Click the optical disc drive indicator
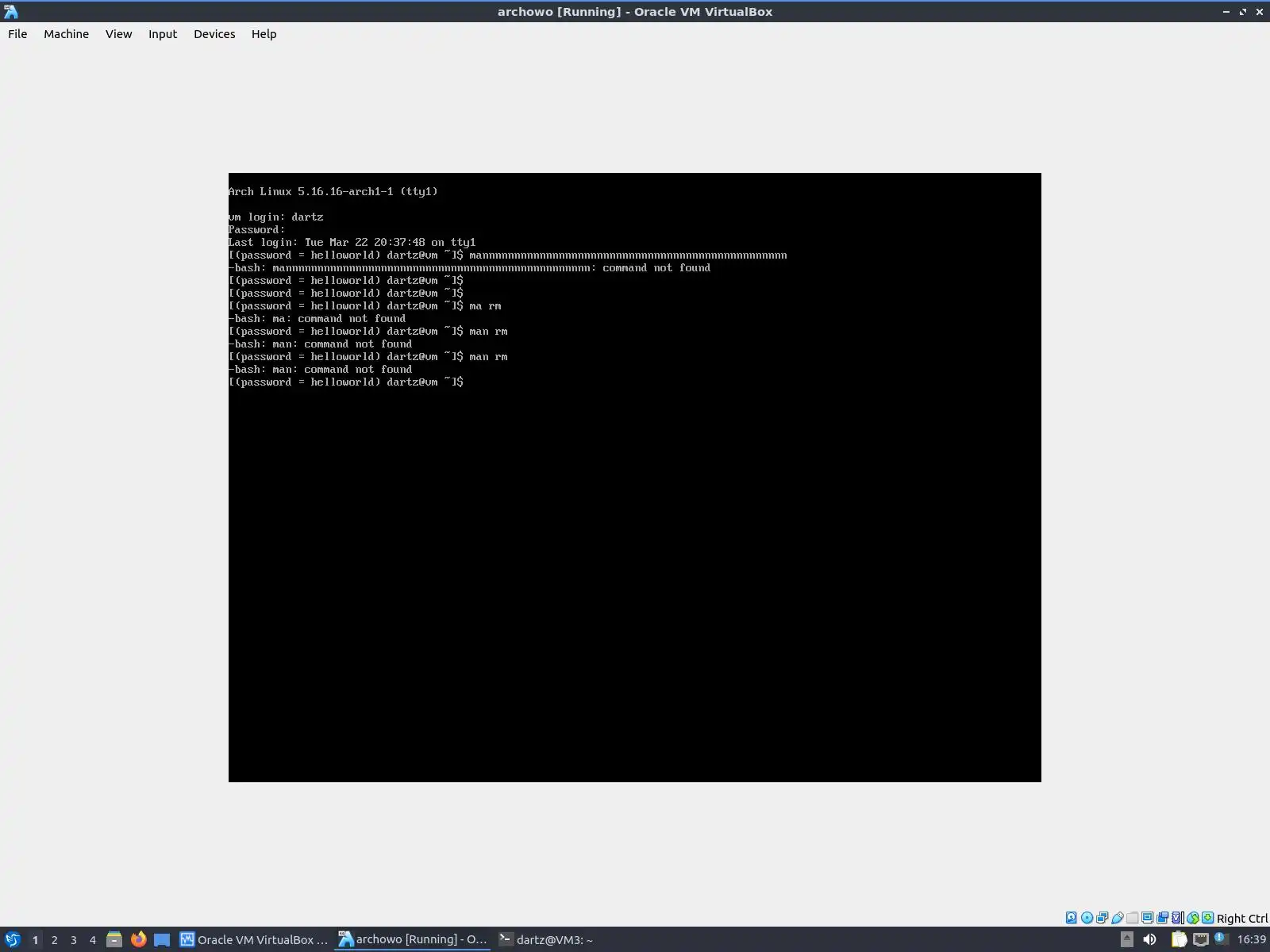The width and height of the screenshot is (1270, 952). tap(1087, 918)
